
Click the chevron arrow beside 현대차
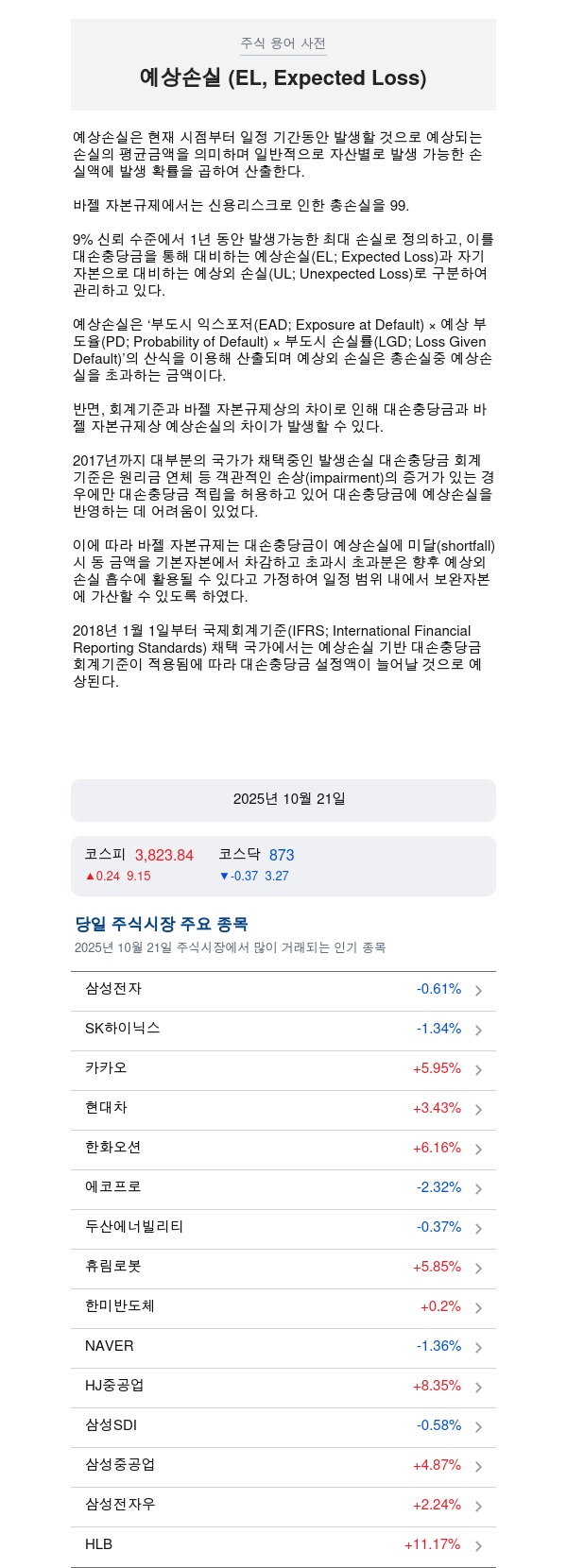(478, 1110)
